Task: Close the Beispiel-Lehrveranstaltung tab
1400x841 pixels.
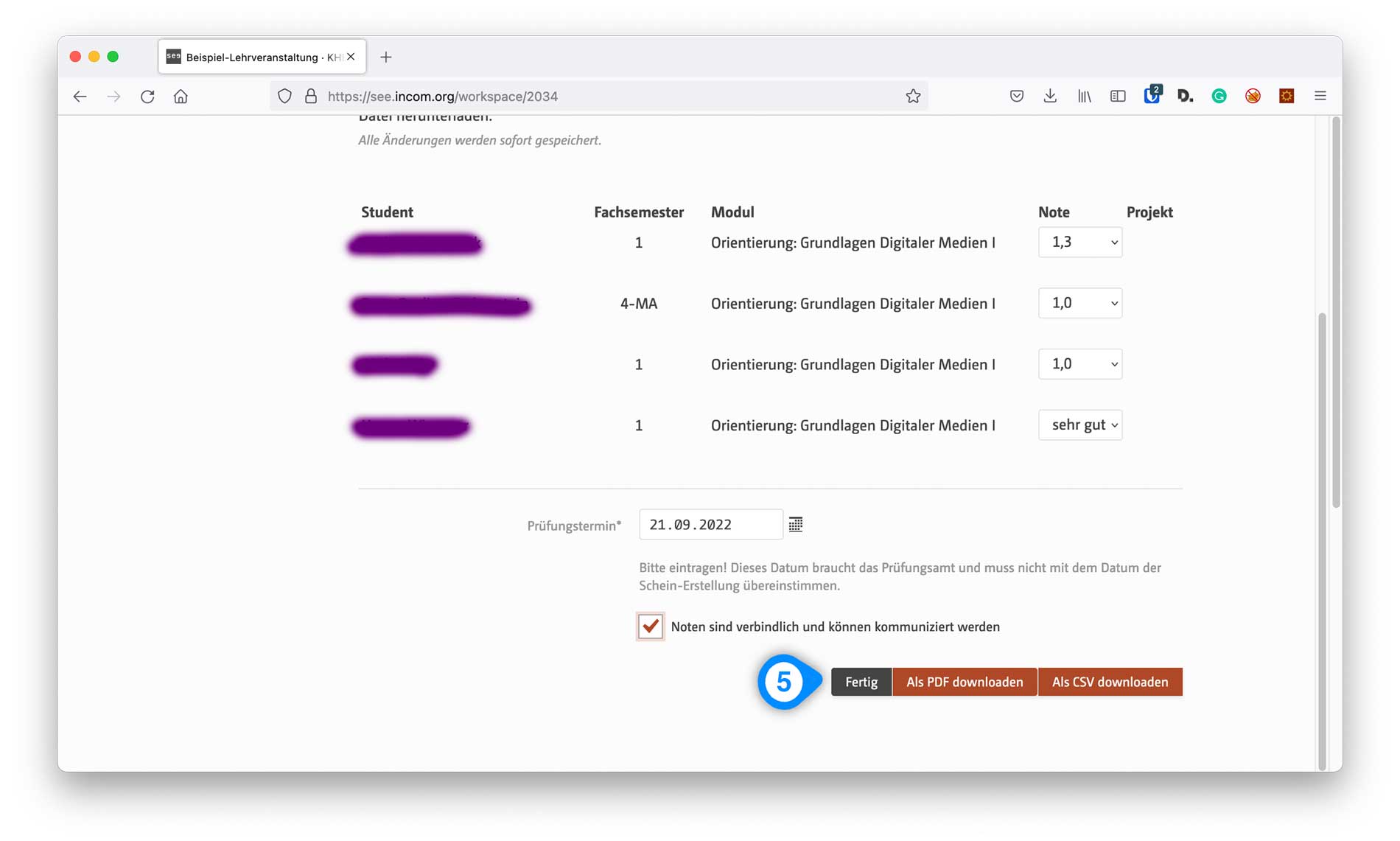Action: coord(351,57)
